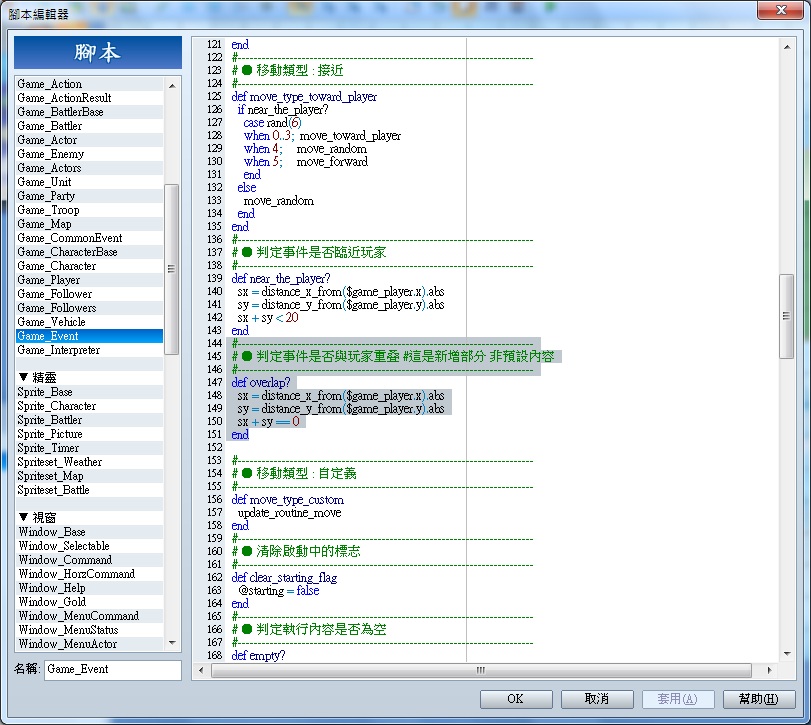Click the script list scroll-up arrow
The width and height of the screenshot is (811, 725).
[x=172, y=85]
